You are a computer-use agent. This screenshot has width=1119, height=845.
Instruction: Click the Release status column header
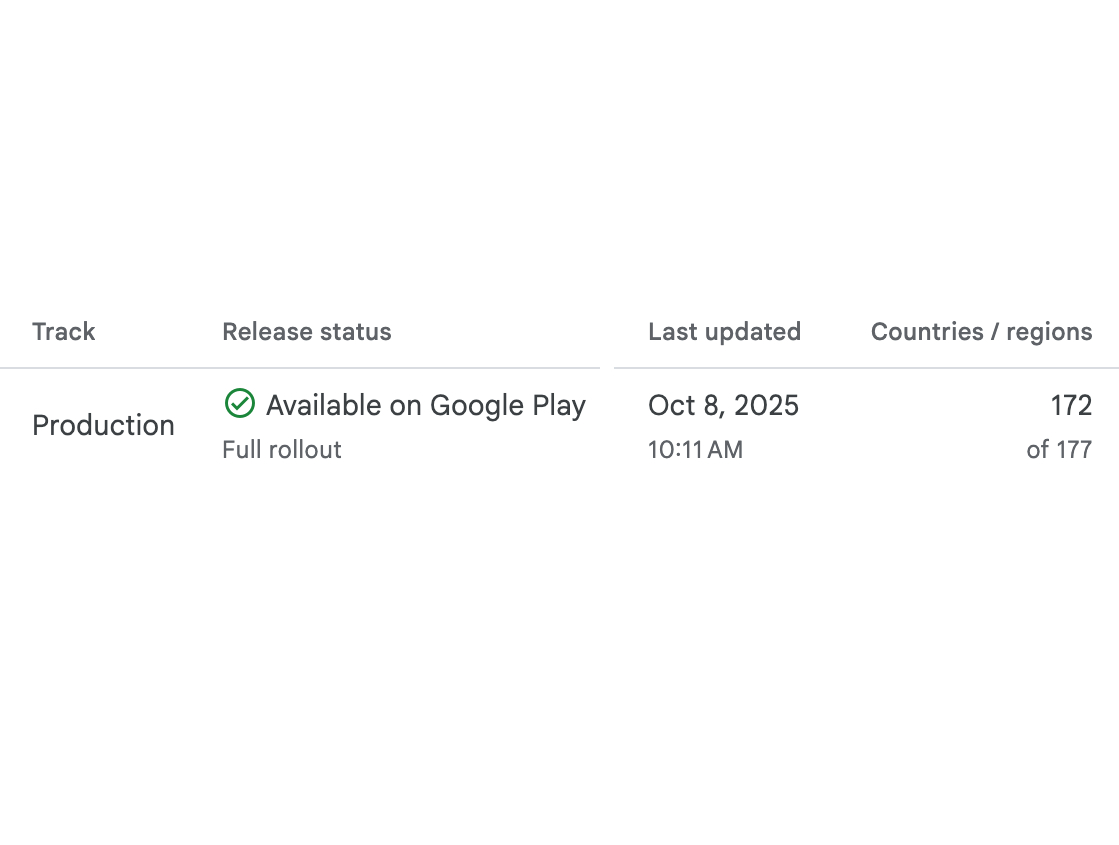click(x=306, y=332)
